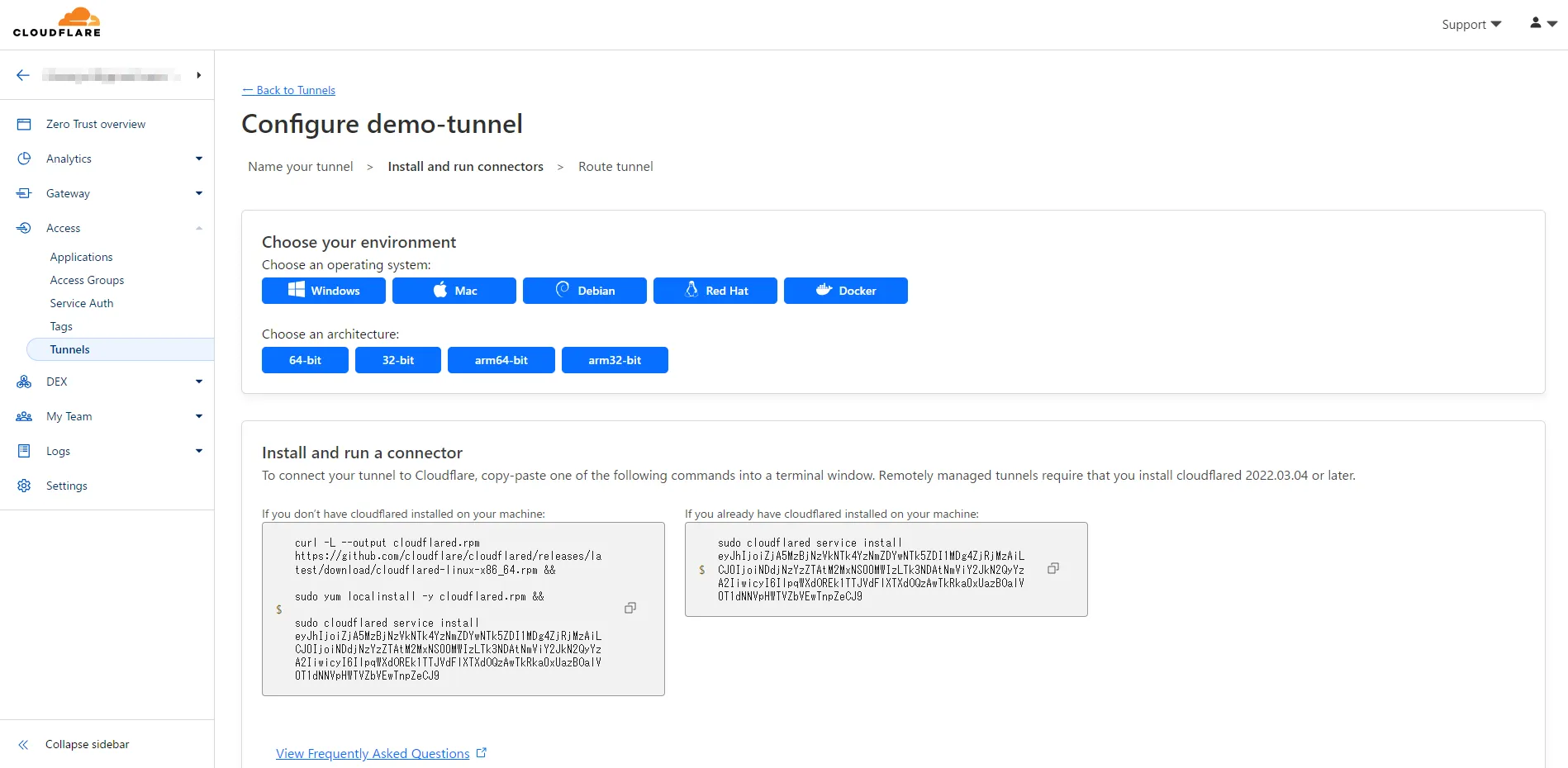Select 32-bit architecture
The height and width of the screenshot is (768, 1568).
tap(398, 360)
